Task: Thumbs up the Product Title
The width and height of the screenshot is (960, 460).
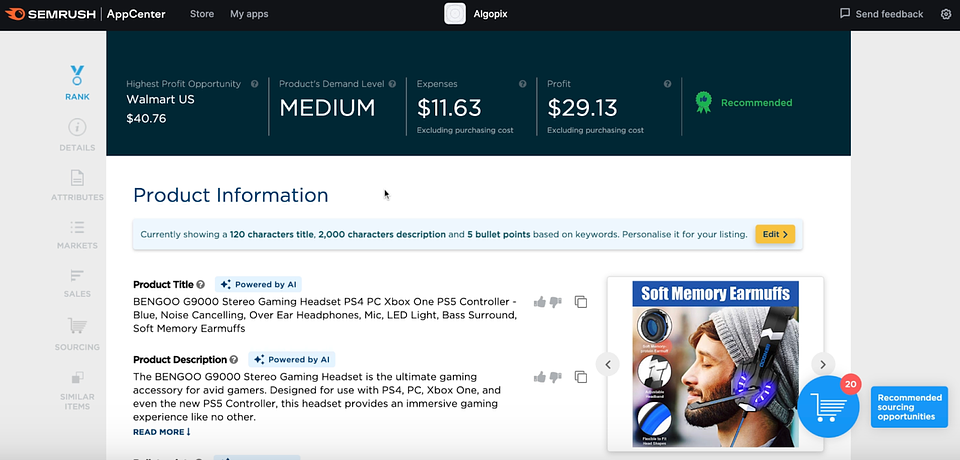Action: [x=540, y=302]
